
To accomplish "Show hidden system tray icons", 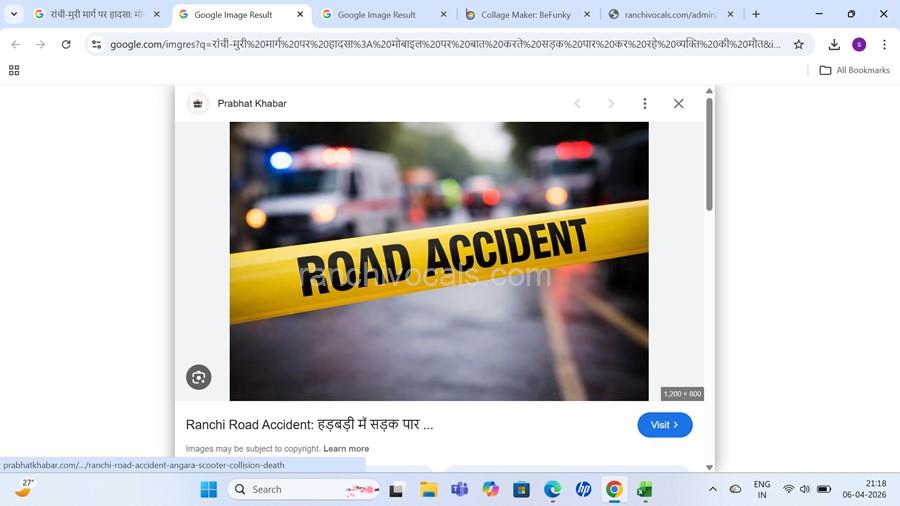I will tap(712, 489).
